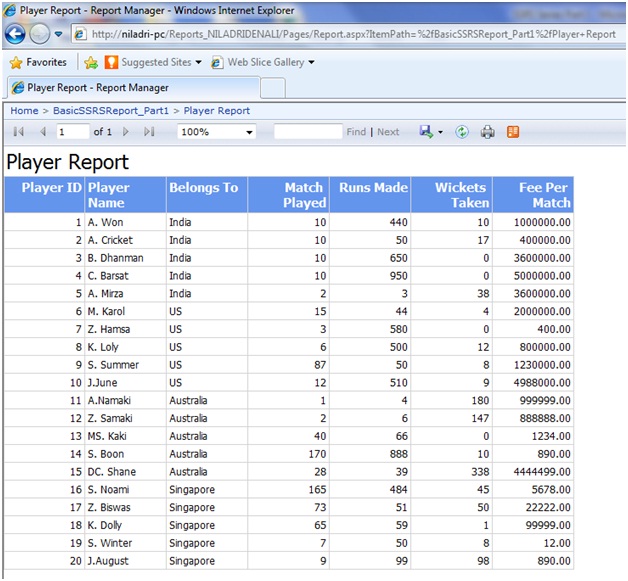Refresh the report with green icon

click(462, 132)
